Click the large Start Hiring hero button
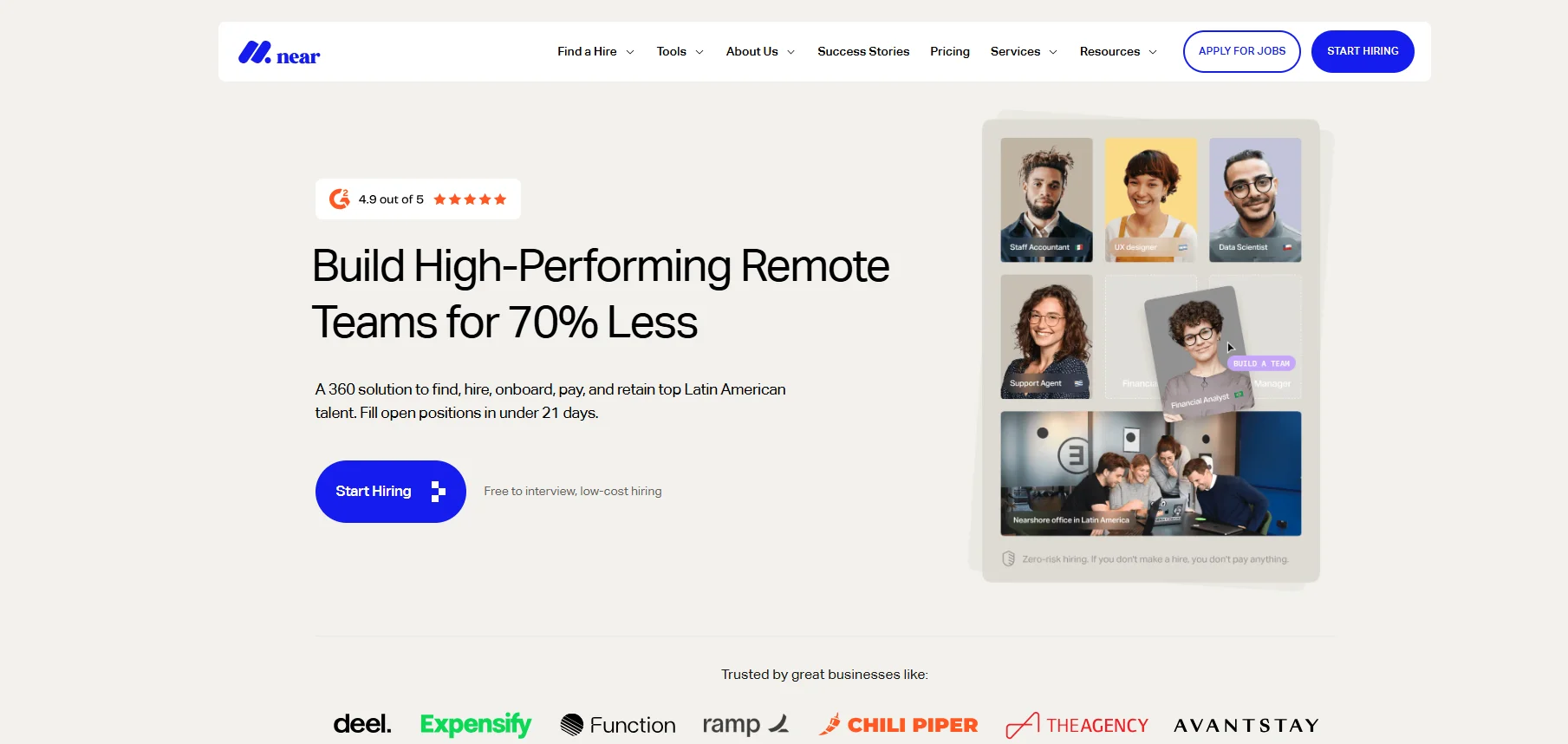 click(x=390, y=492)
